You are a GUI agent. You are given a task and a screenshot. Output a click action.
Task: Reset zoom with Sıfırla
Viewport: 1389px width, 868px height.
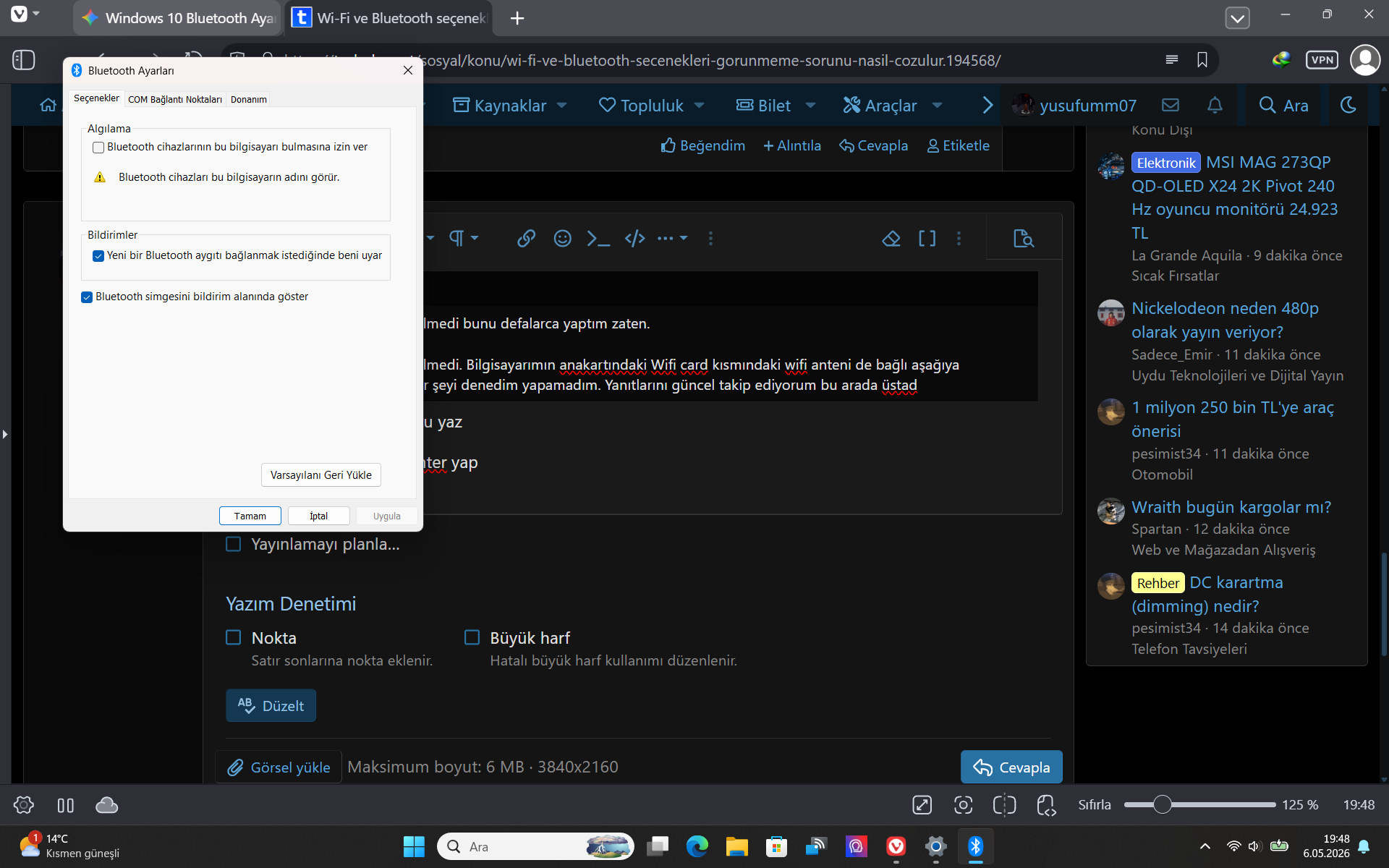tap(1095, 805)
